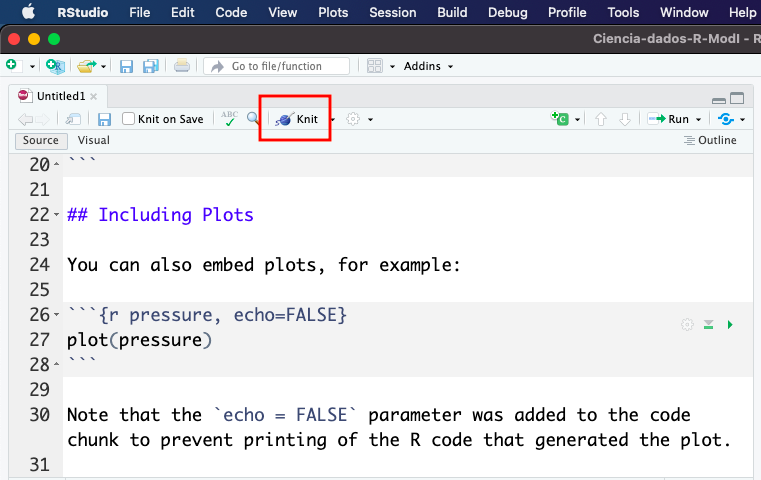Open the Session menu
761x480 pixels.
tap(392, 12)
